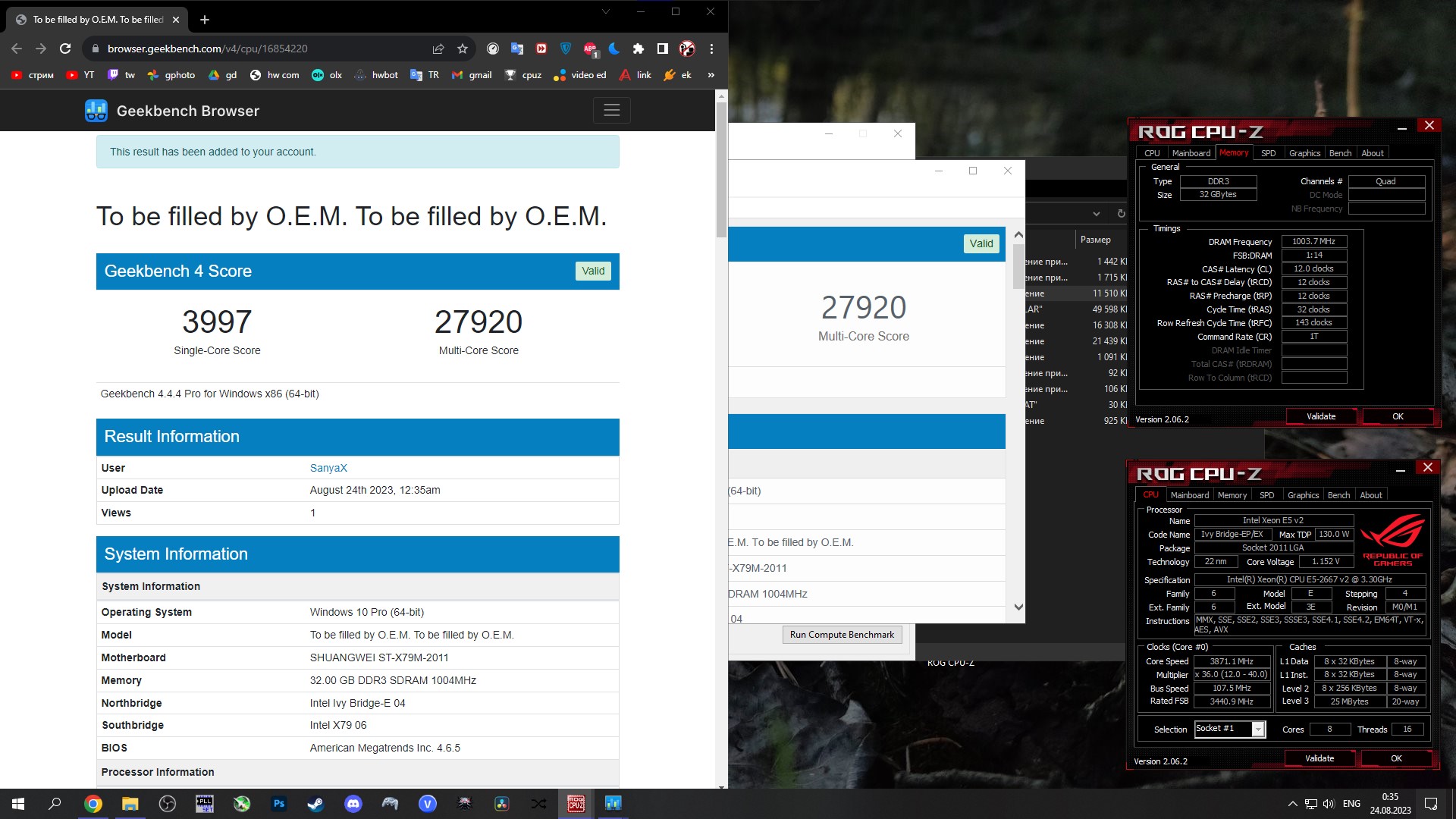Click the ENG language indicator
The width and height of the screenshot is (1456, 819).
click(1351, 804)
